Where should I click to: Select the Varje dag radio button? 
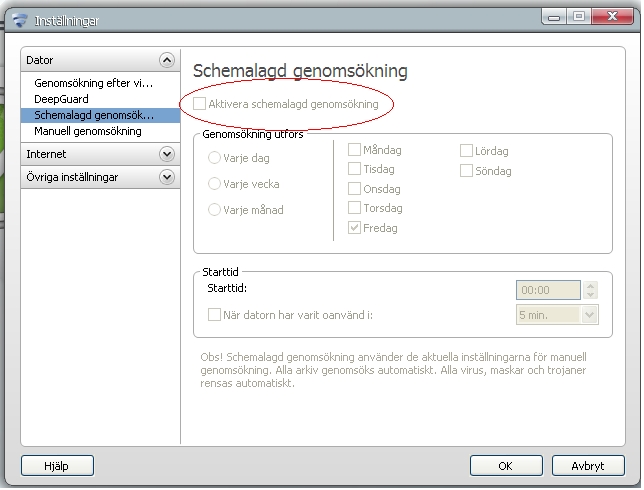[x=214, y=158]
